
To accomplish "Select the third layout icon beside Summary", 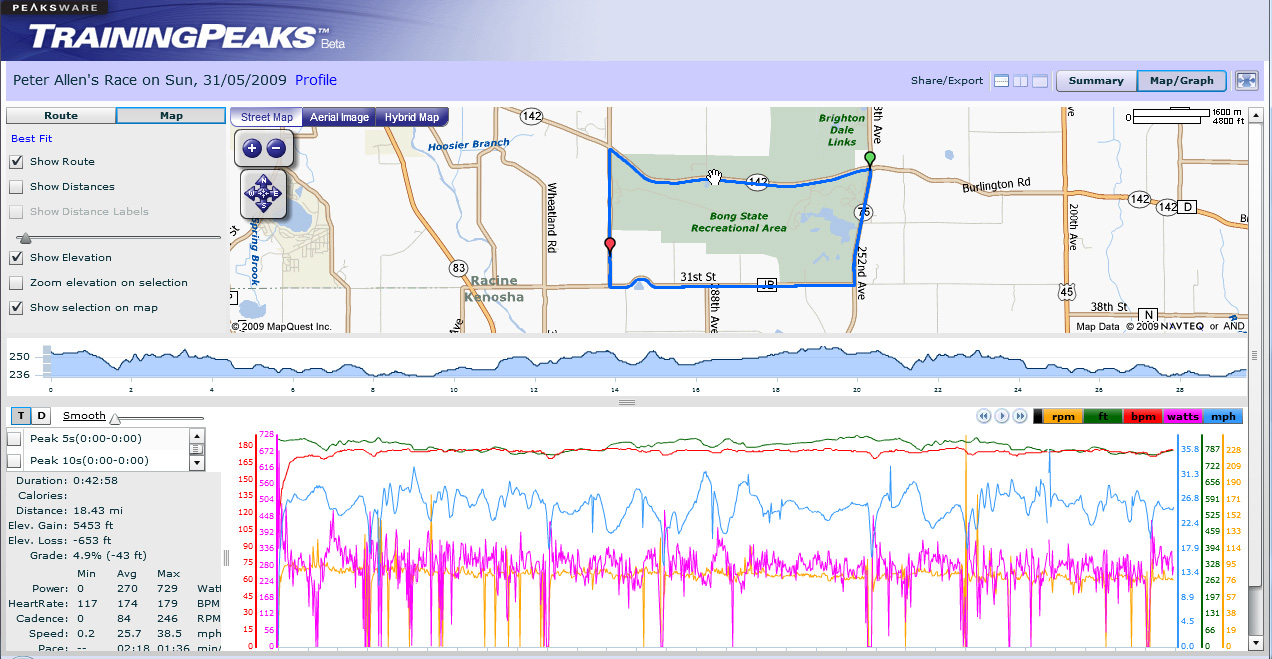I will 1040,81.
